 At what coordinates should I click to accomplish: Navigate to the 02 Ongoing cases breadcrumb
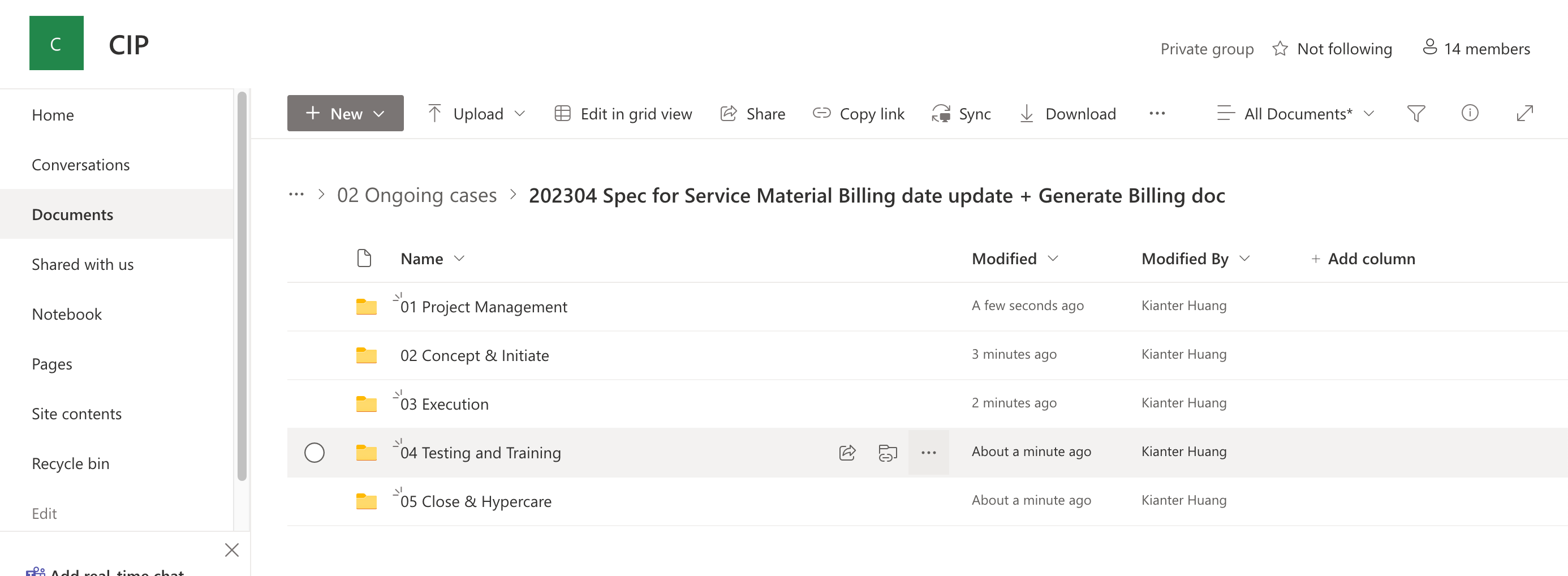coord(416,195)
